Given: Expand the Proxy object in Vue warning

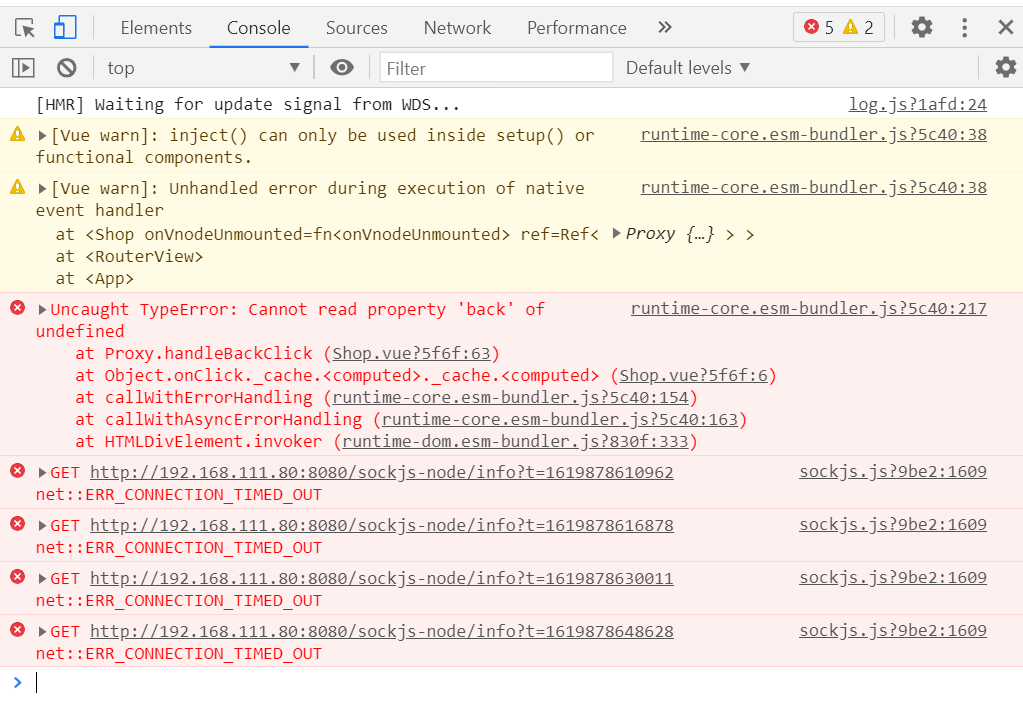Looking at the screenshot, I should [617, 234].
